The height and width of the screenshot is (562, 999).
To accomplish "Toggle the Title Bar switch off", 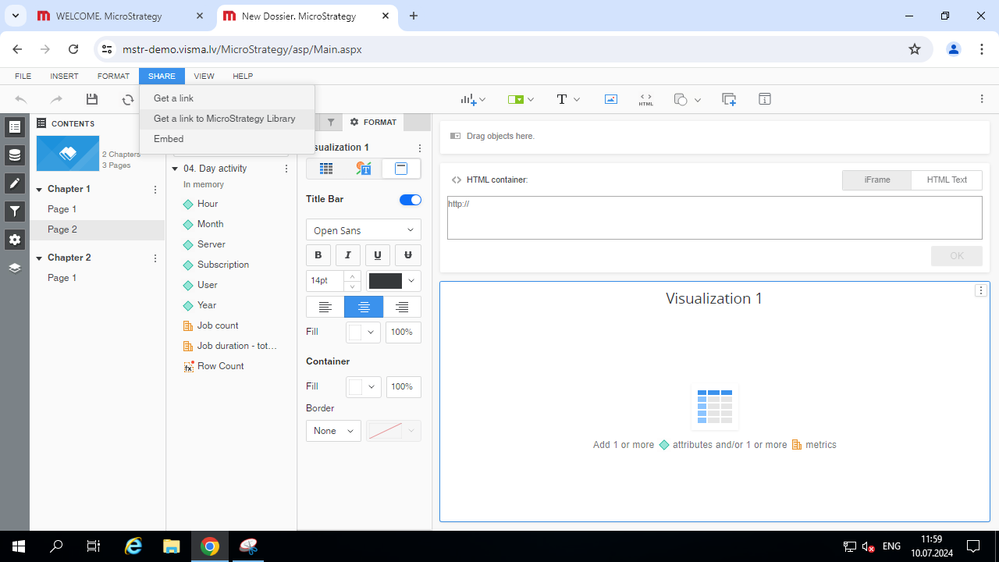I will [x=410, y=200].
